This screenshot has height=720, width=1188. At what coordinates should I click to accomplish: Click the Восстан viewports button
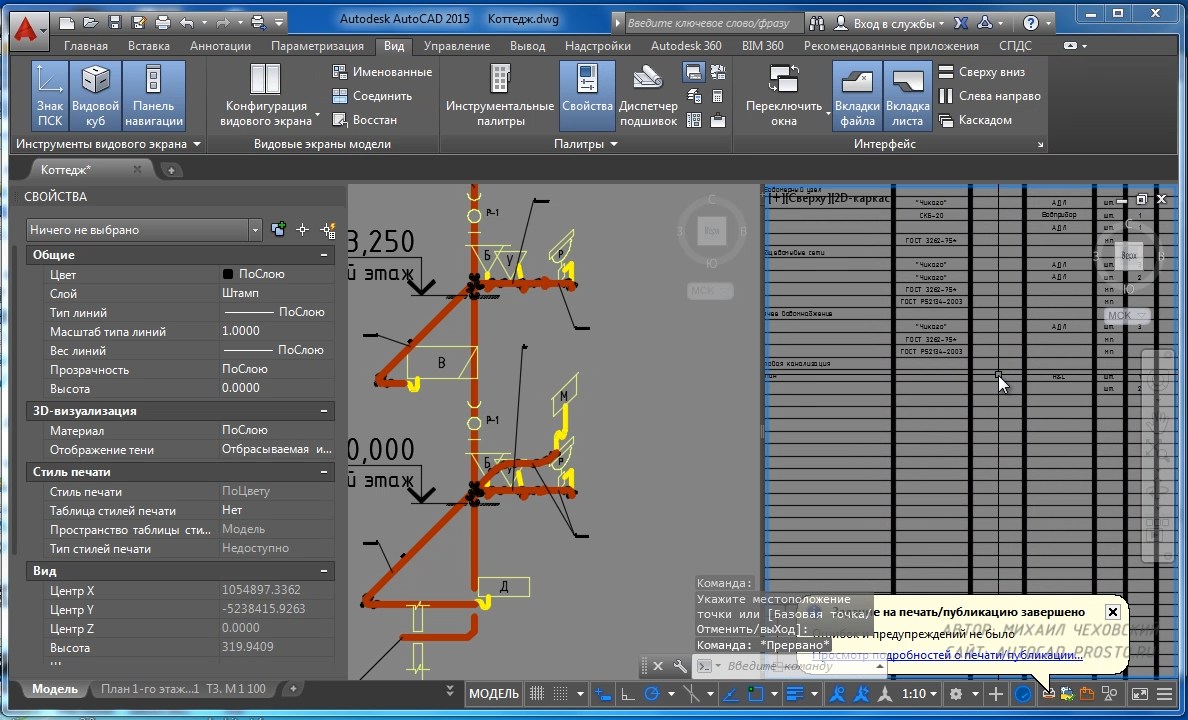[365, 120]
